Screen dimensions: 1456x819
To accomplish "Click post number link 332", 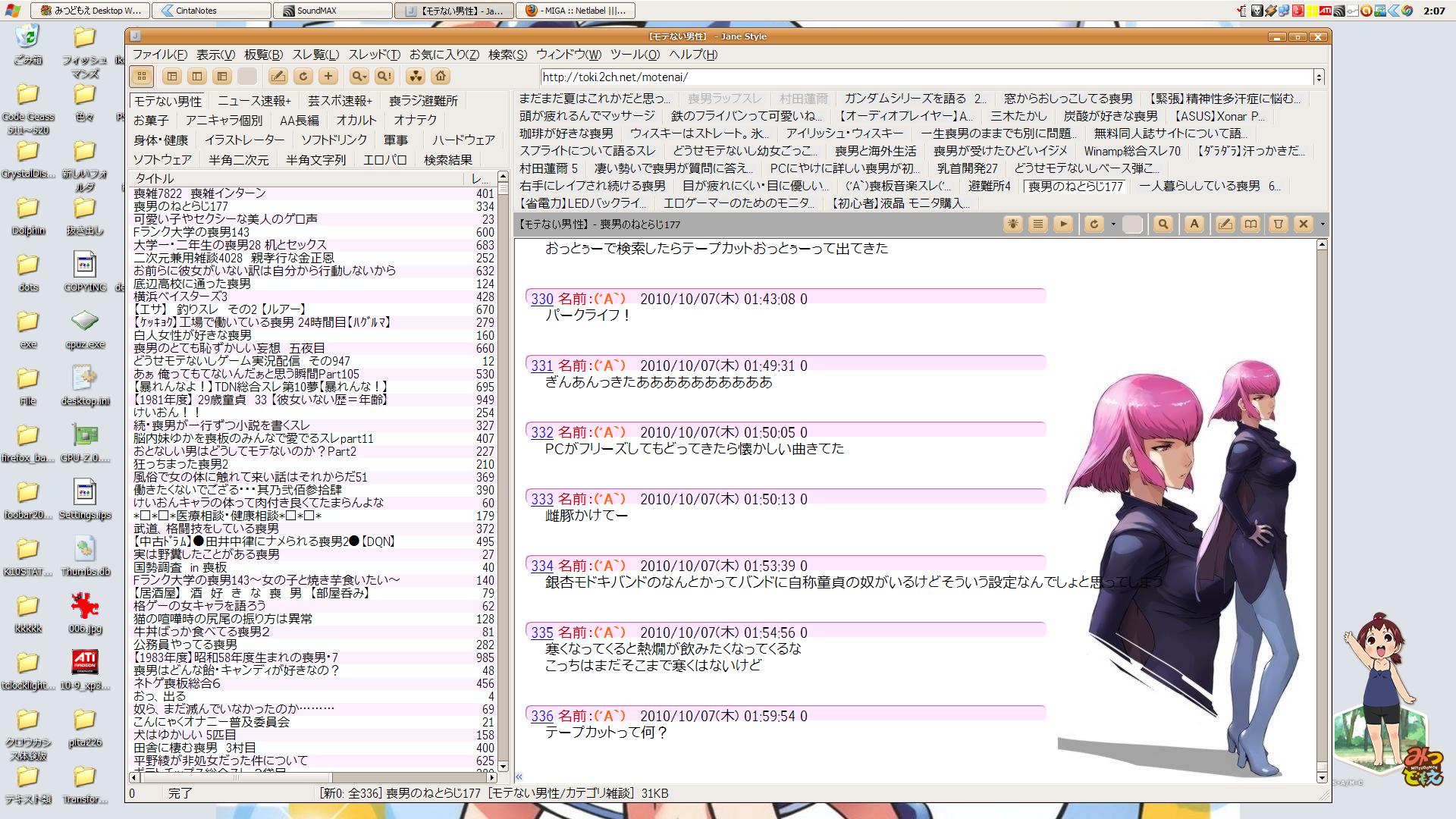I will [x=541, y=432].
